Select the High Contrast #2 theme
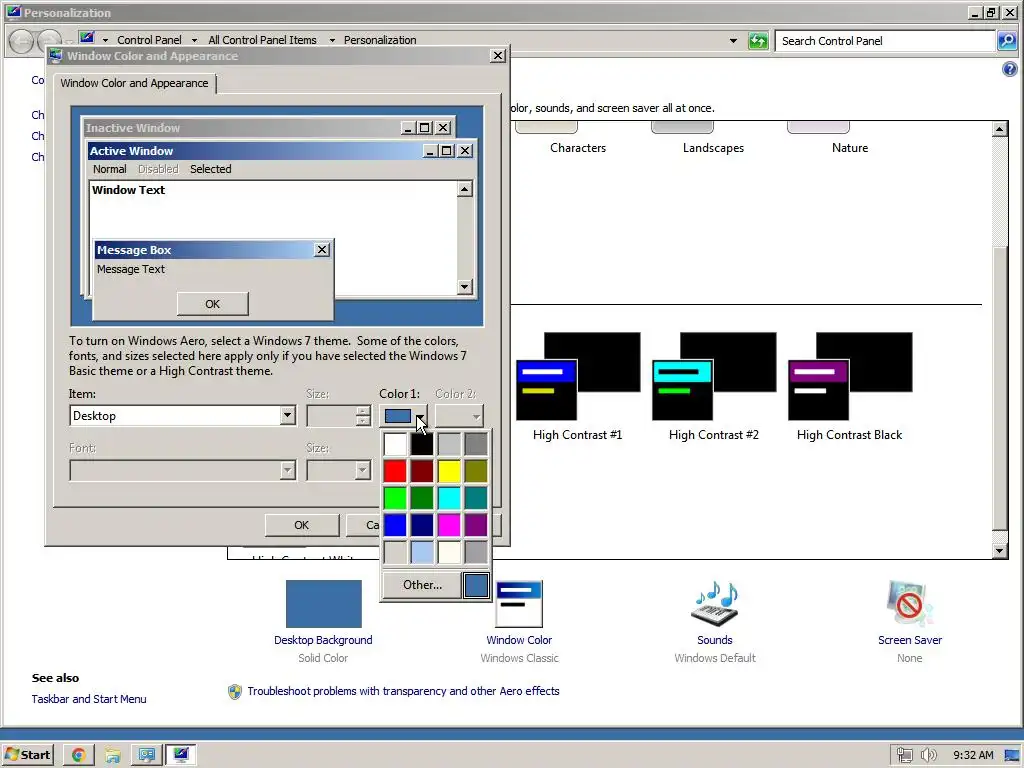Image resolution: width=1024 pixels, height=768 pixels. [x=714, y=387]
